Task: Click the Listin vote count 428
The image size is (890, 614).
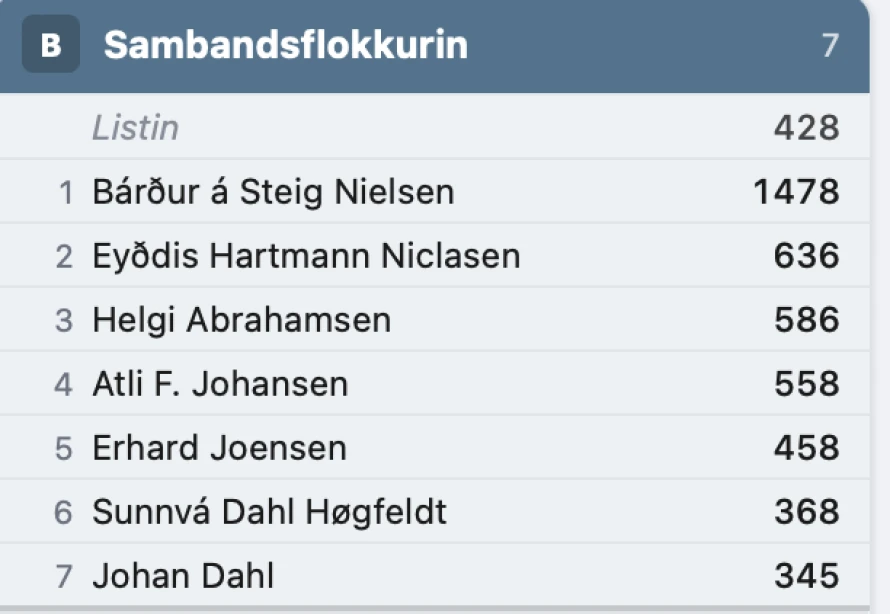Action: tap(806, 127)
